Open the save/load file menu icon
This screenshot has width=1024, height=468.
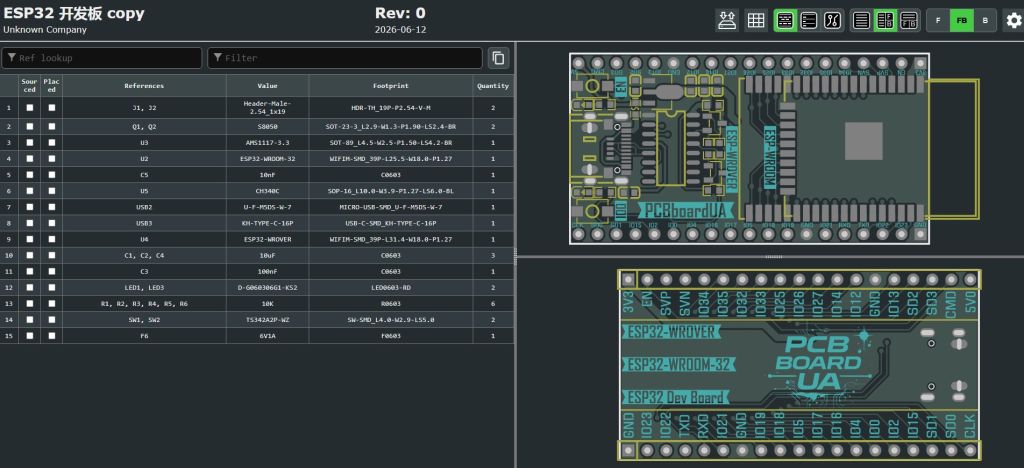pos(726,20)
